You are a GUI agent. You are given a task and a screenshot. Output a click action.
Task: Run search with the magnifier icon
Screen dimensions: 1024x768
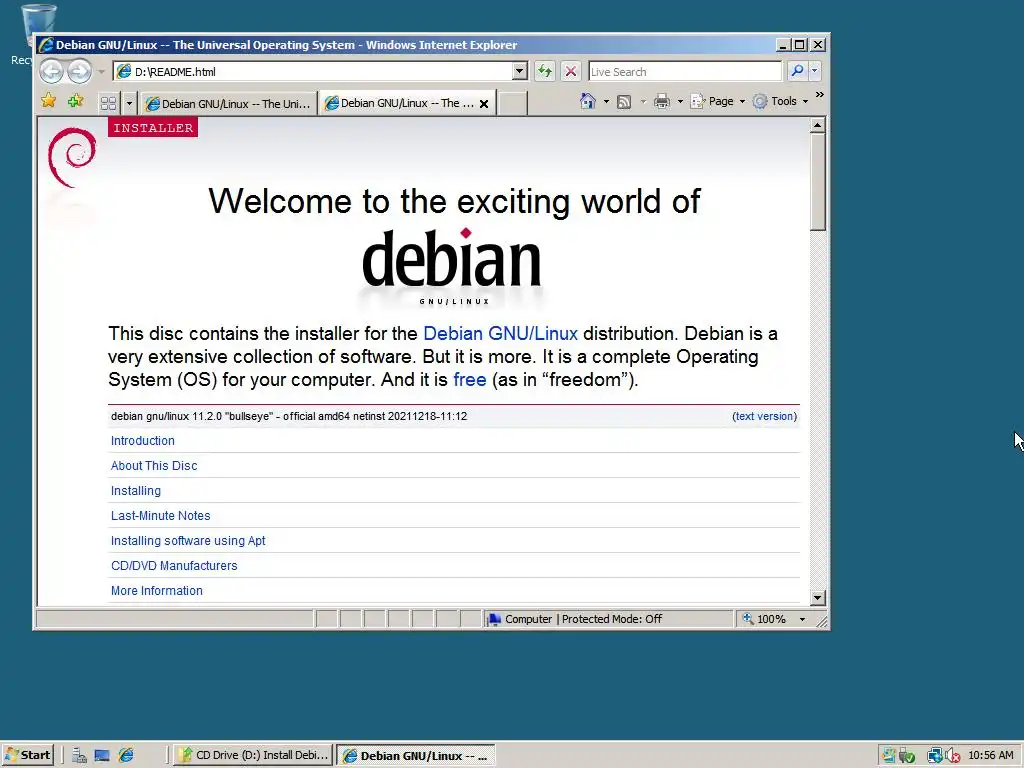(x=797, y=71)
